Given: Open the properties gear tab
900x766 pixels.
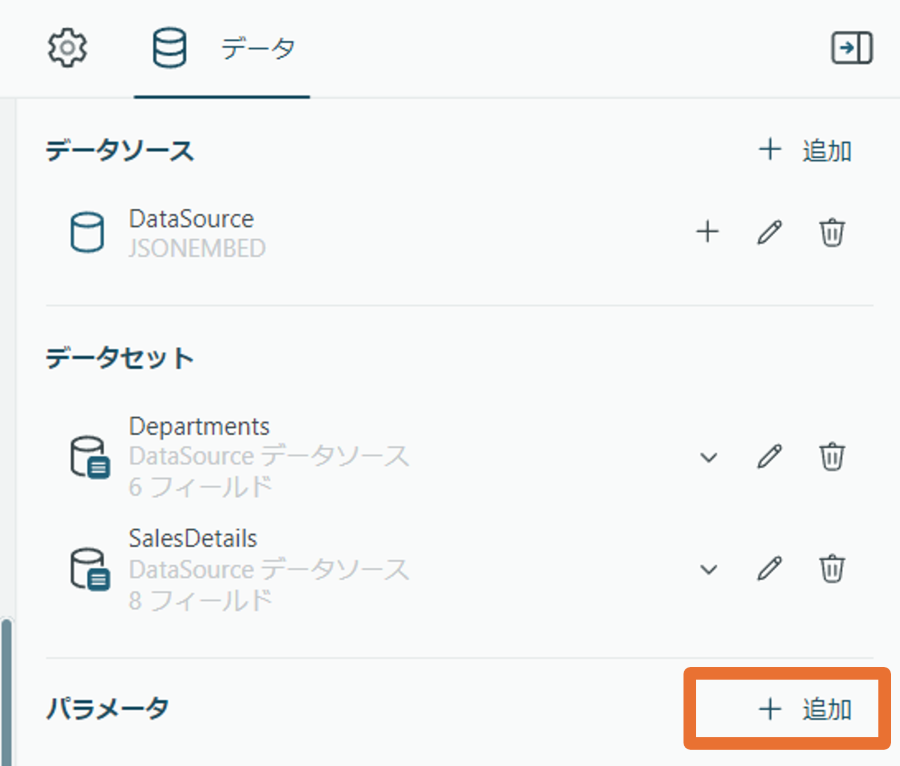Looking at the screenshot, I should click(67, 48).
